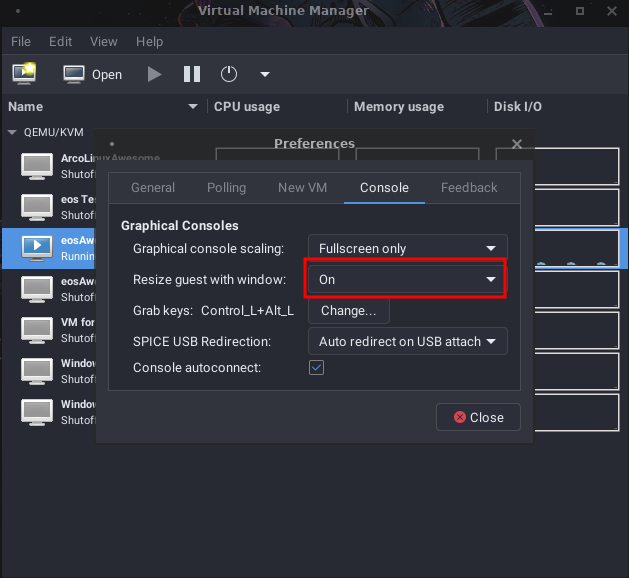This screenshot has height=578, width=629.
Task: Open SPICE USB Redirection dropdown
Action: (407, 341)
